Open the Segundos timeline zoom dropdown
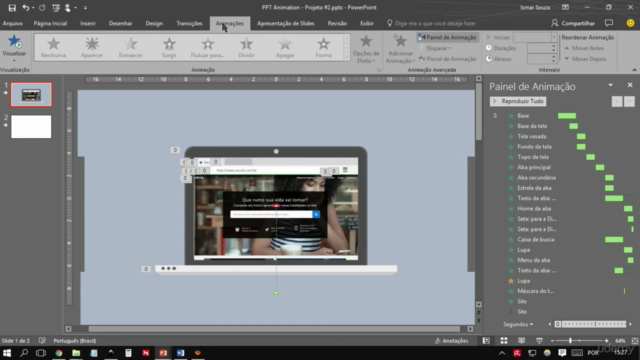The height and width of the screenshot is (360, 640). [518, 324]
